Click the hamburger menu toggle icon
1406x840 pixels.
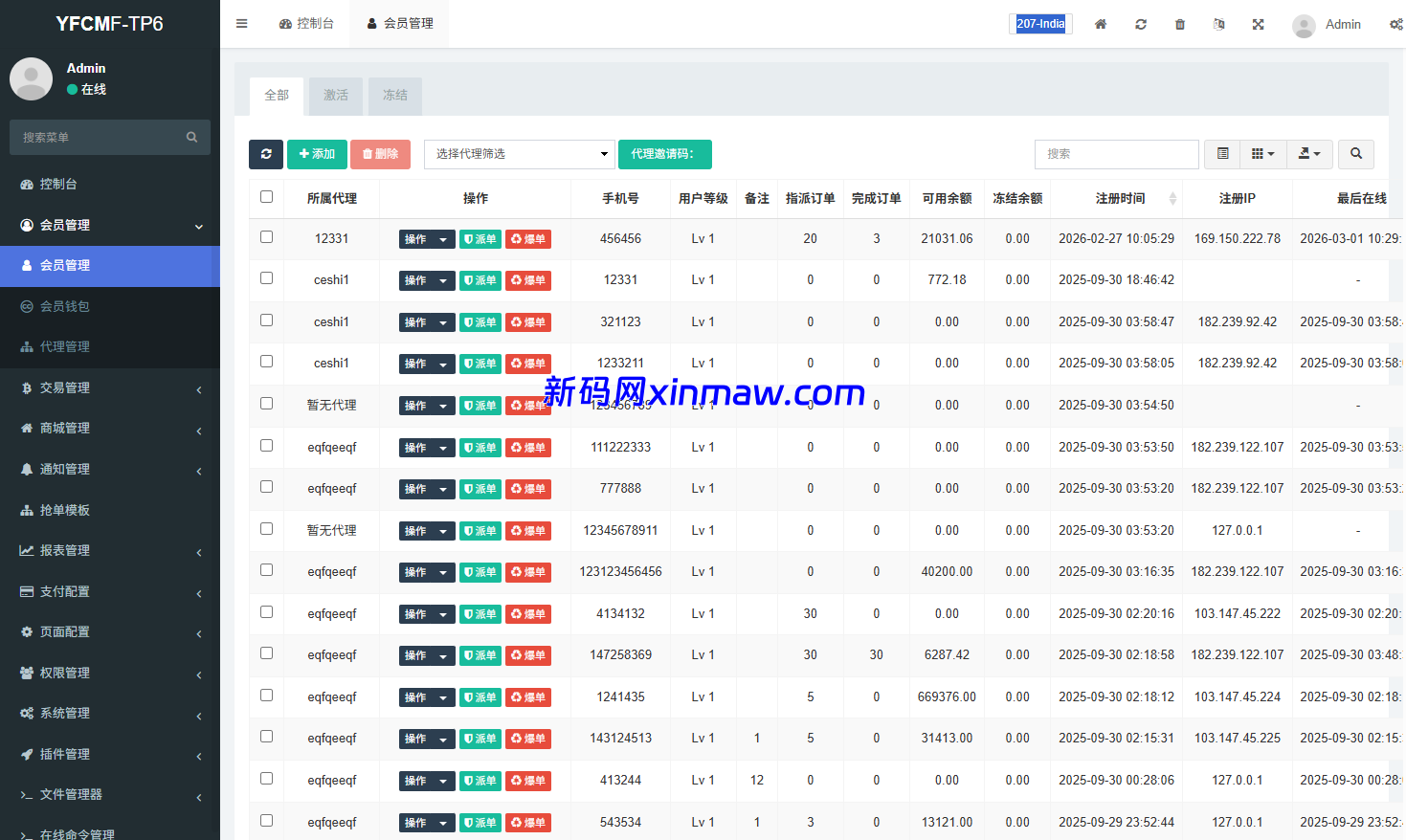[242, 24]
